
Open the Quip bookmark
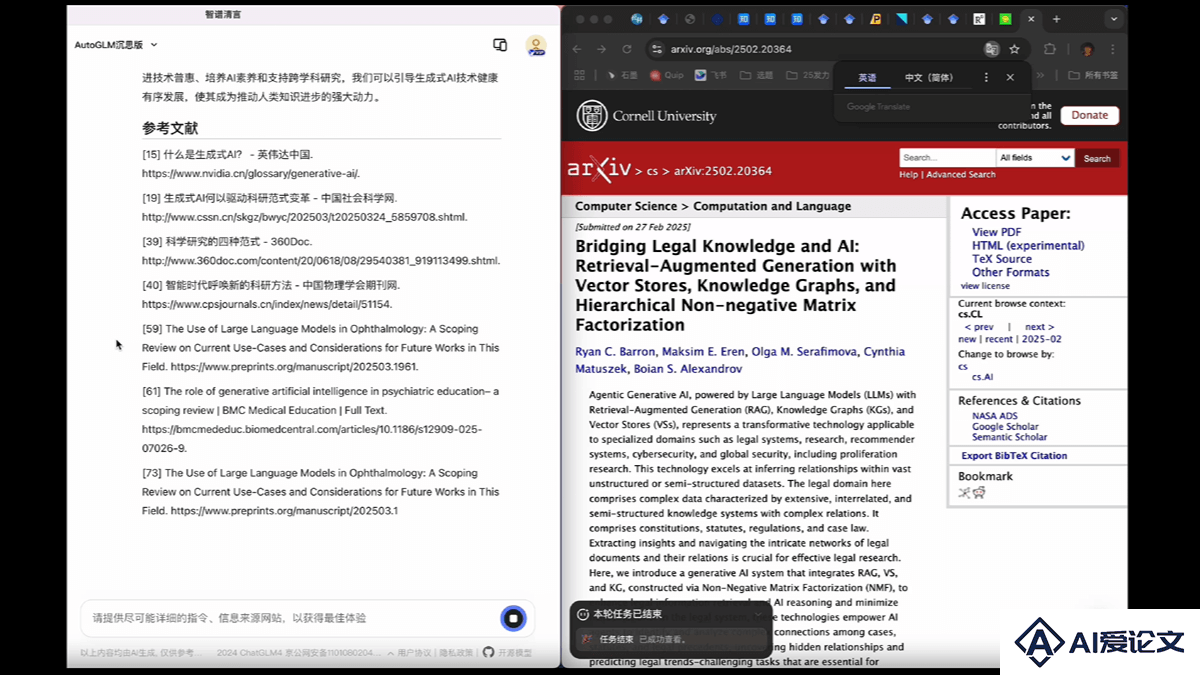[x=666, y=75]
